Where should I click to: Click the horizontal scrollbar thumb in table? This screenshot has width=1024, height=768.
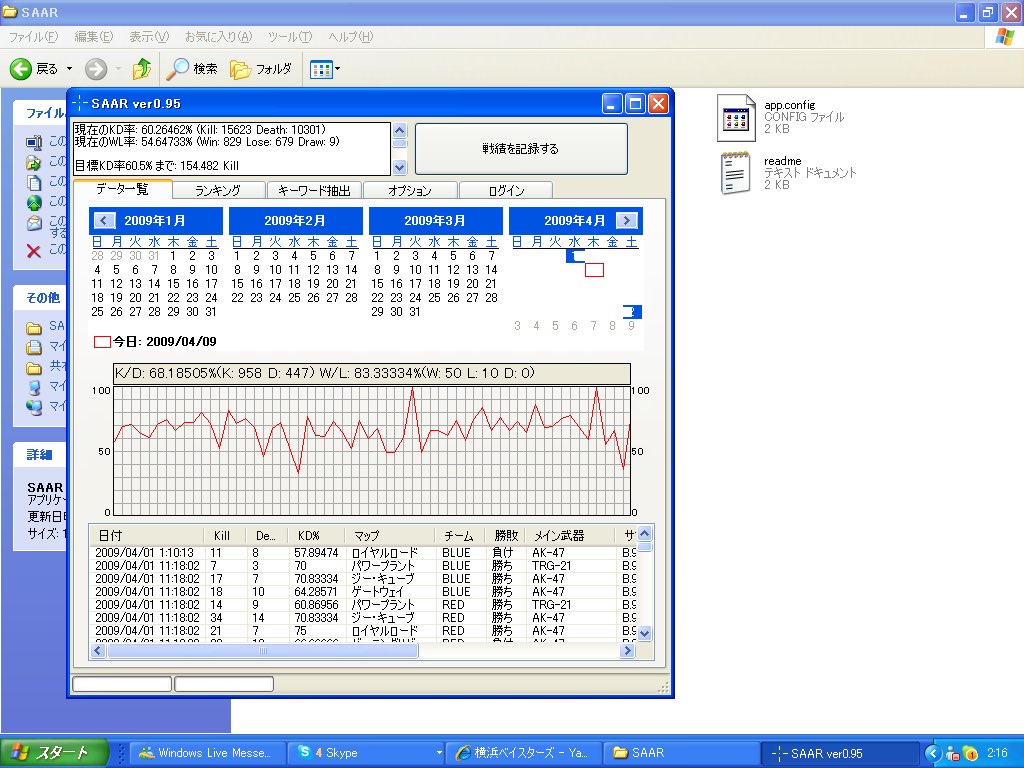tap(263, 650)
